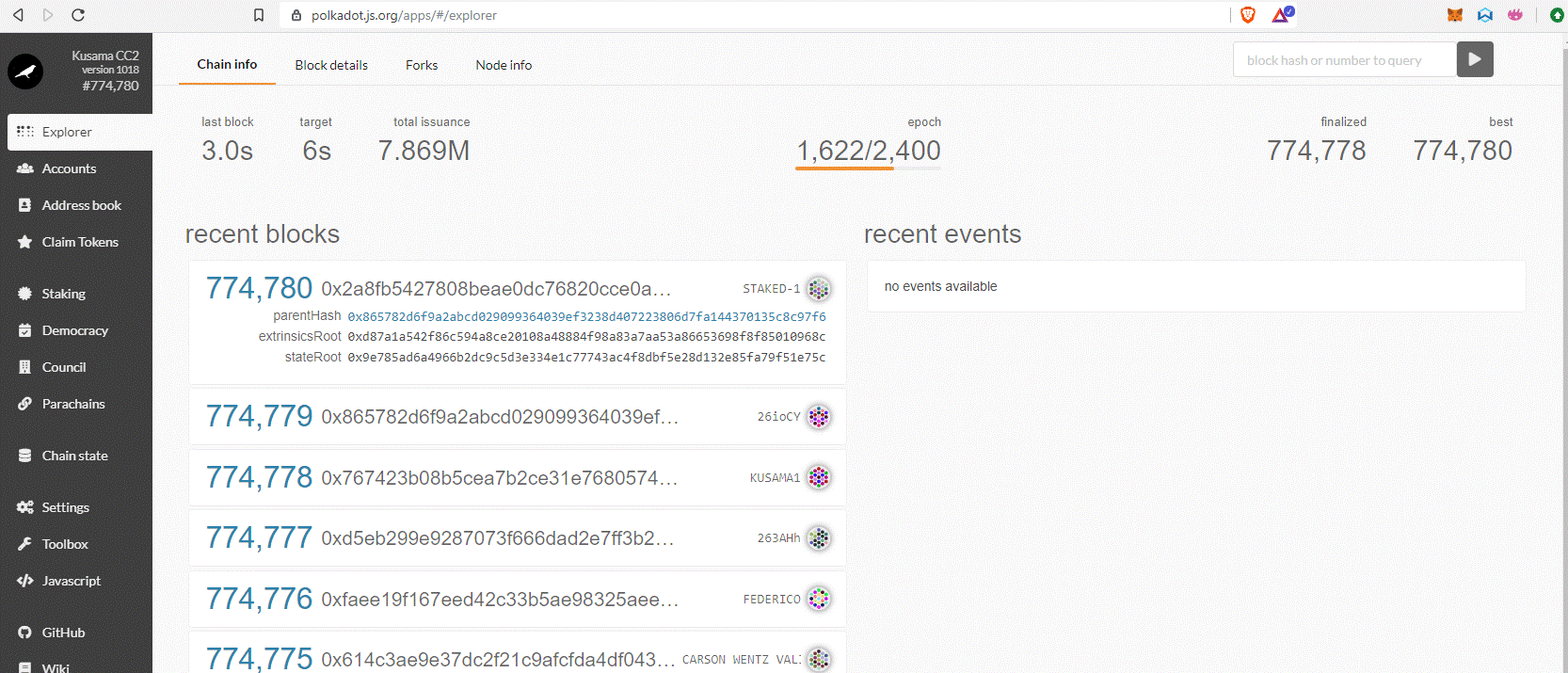Click the stateRoot hash value
This screenshot has width=1568, height=673.
pos(586,357)
